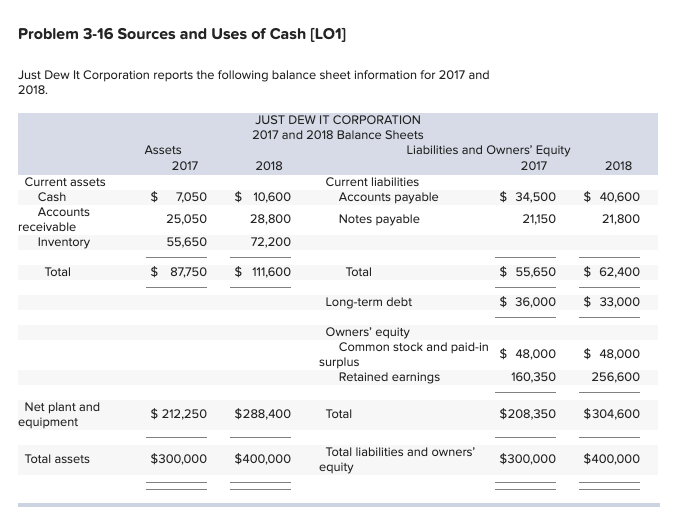Select inventory value 55,650
This screenshot has width=692, height=515.
pyautogui.click(x=186, y=242)
